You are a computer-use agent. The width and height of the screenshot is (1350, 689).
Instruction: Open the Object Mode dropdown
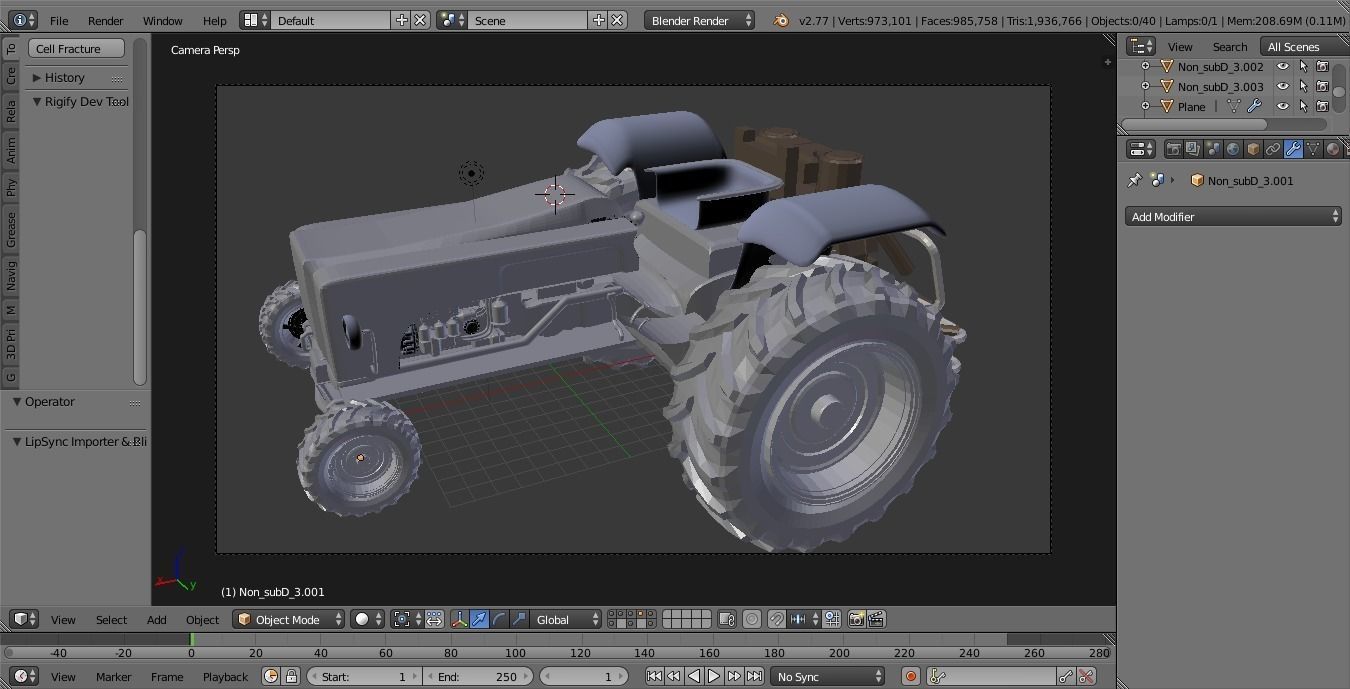[x=288, y=619]
